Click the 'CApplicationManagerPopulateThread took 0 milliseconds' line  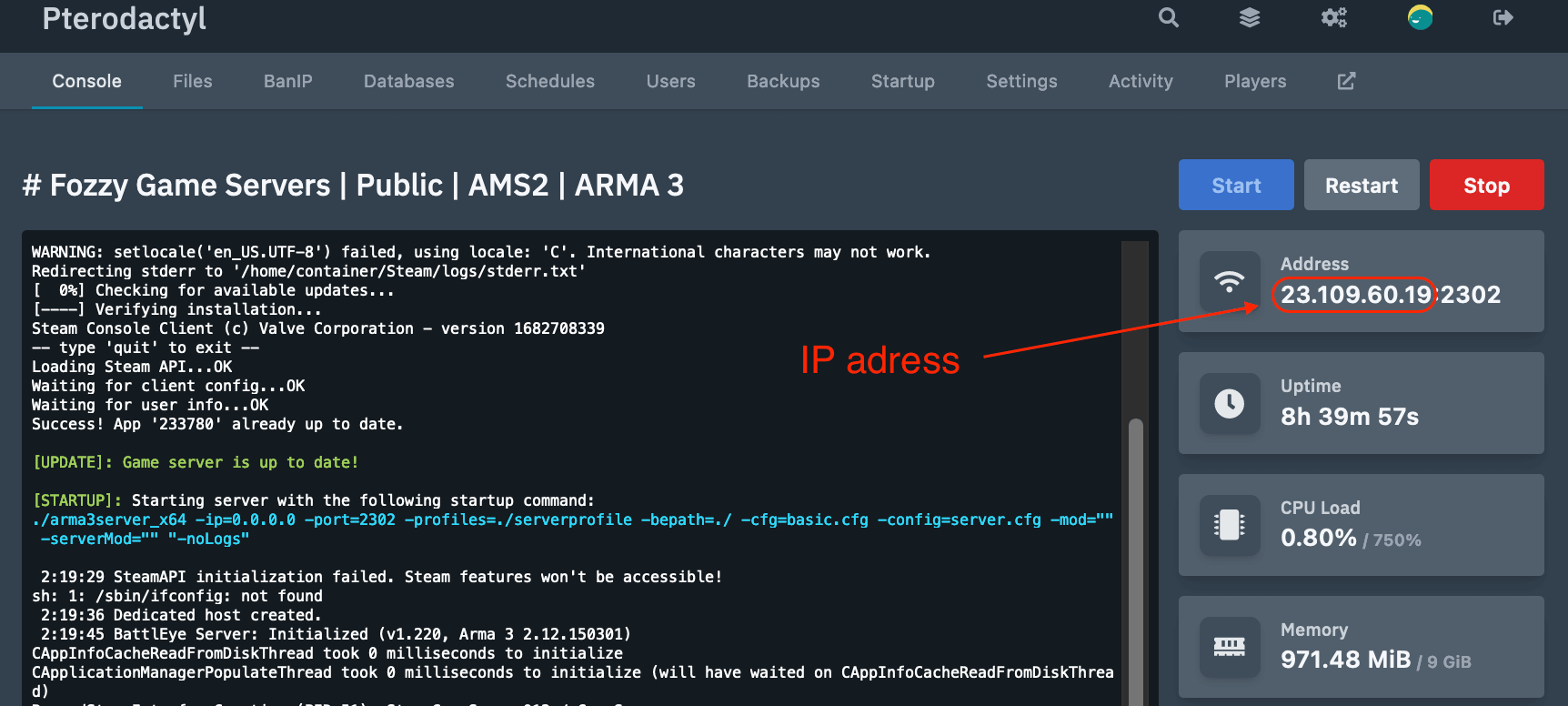click(572, 681)
